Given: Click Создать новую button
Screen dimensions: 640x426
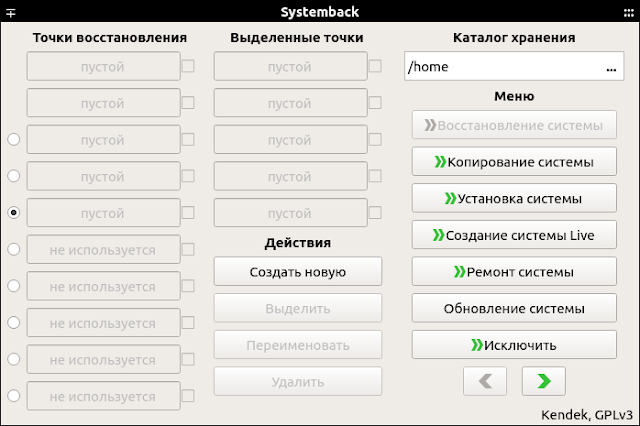Looking at the screenshot, I should point(298,272).
